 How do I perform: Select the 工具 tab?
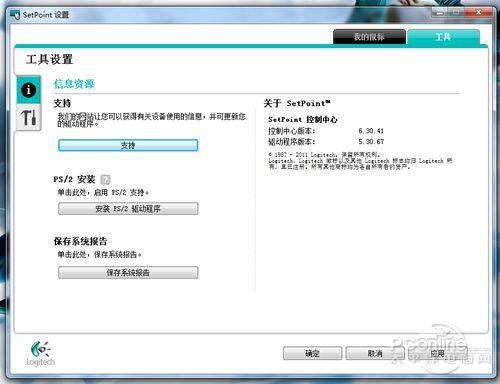pos(443,37)
